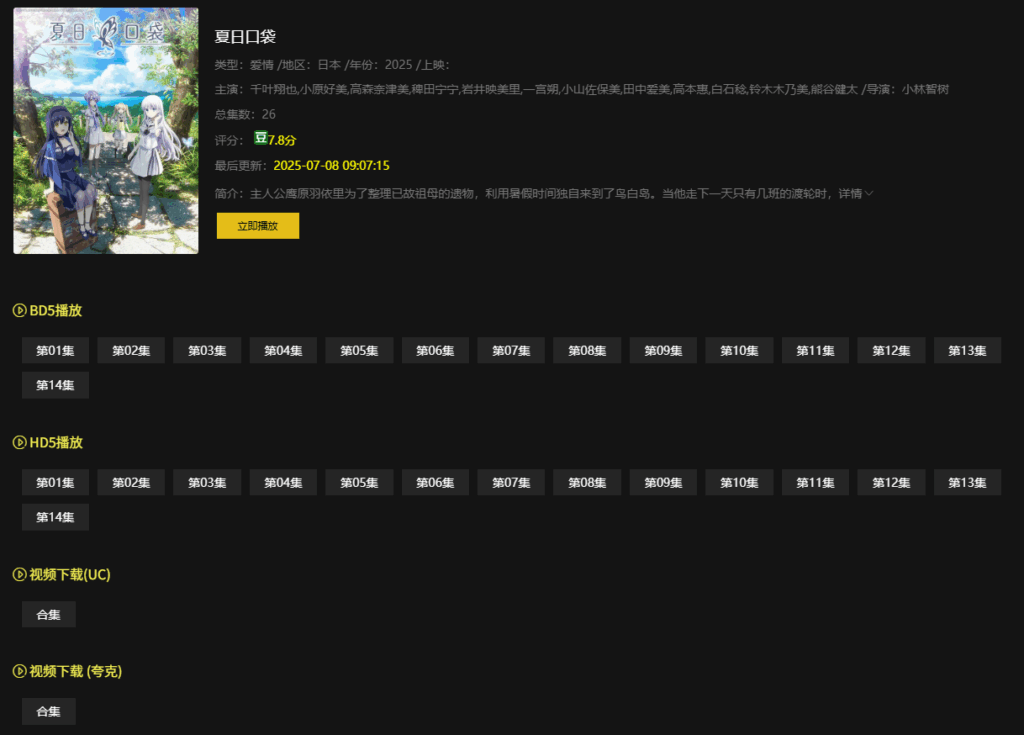The width and height of the screenshot is (1024, 735).
Task: Click the 视频下载(UC) section heading
Action: click(70, 574)
